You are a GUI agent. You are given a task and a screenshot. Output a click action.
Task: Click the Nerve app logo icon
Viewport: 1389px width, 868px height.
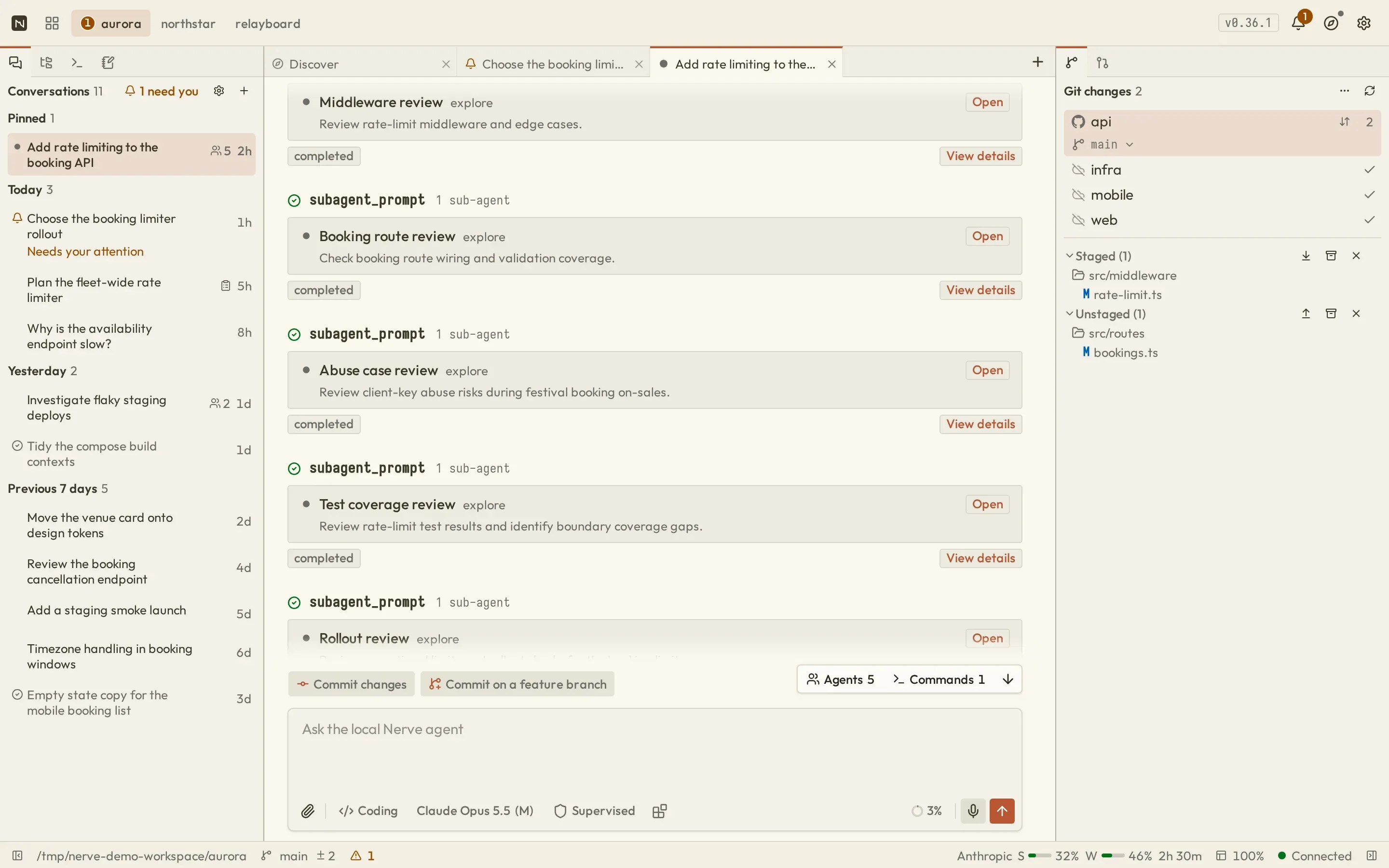(x=19, y=24)
